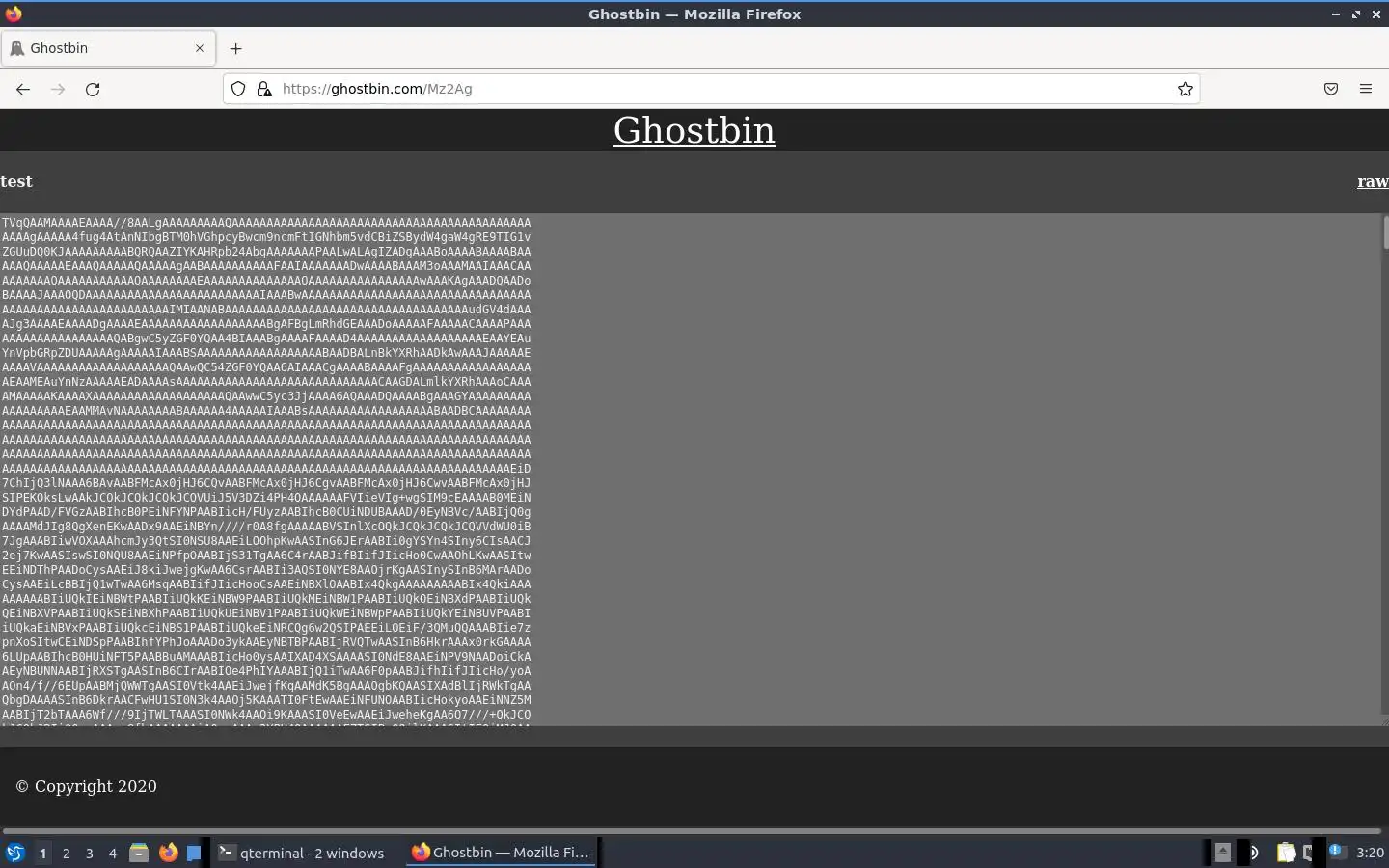Click the paste title 'test'
This screenshot has height=868, width=1389.
(16, 181)
